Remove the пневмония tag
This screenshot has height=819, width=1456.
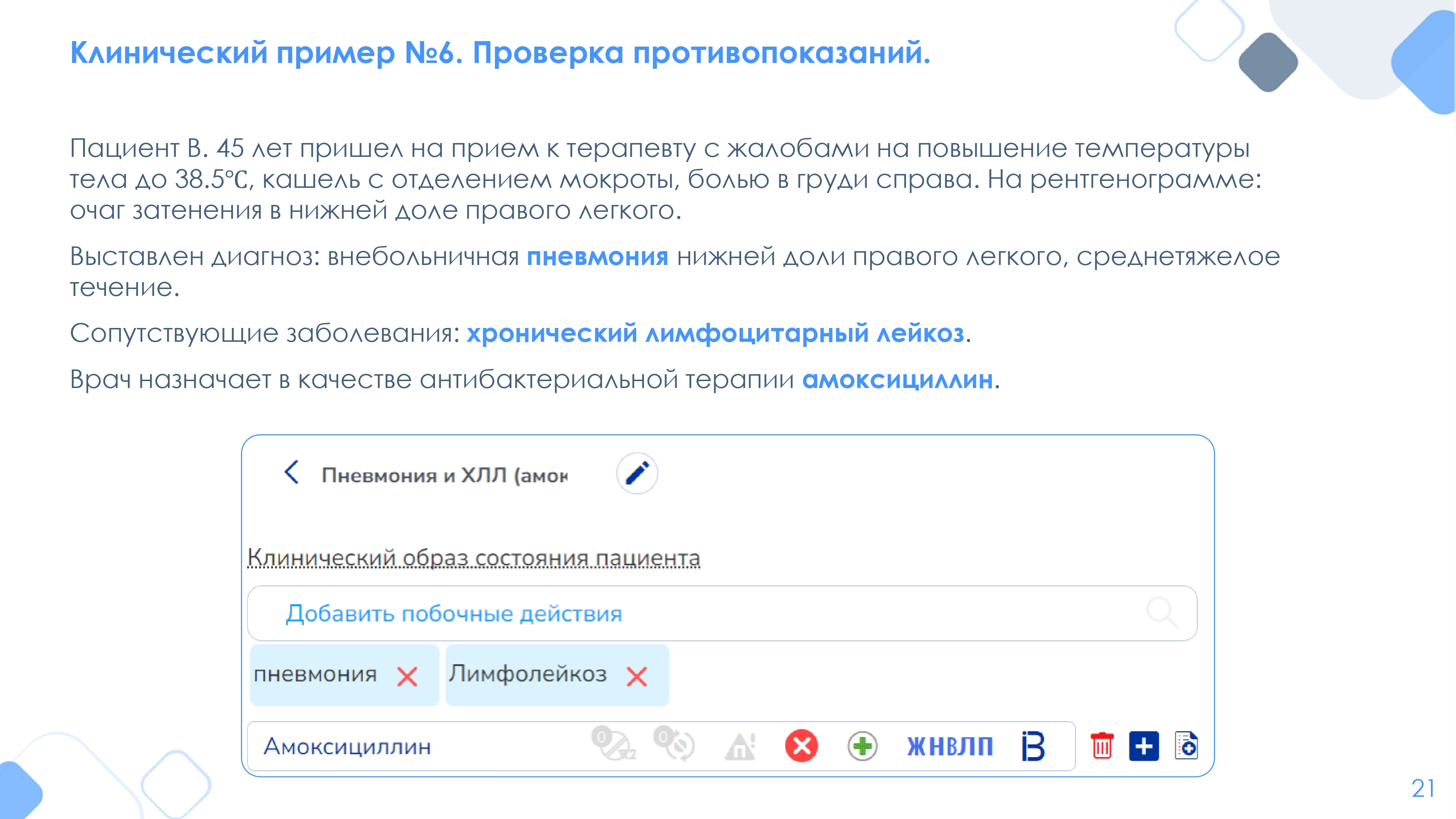point(407,677)
